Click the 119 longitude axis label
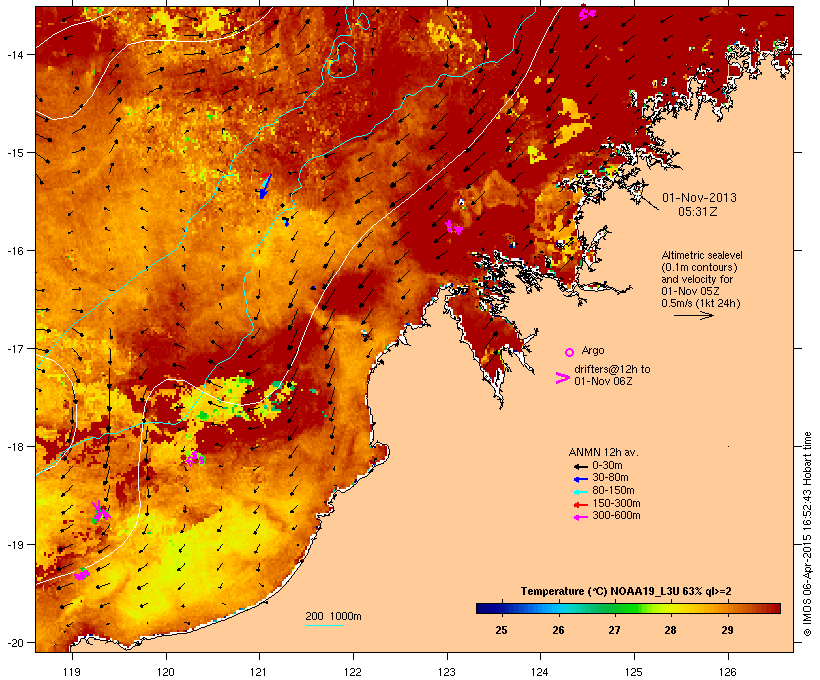The width and height of the screenshot is (820, 680). (72, 672)
